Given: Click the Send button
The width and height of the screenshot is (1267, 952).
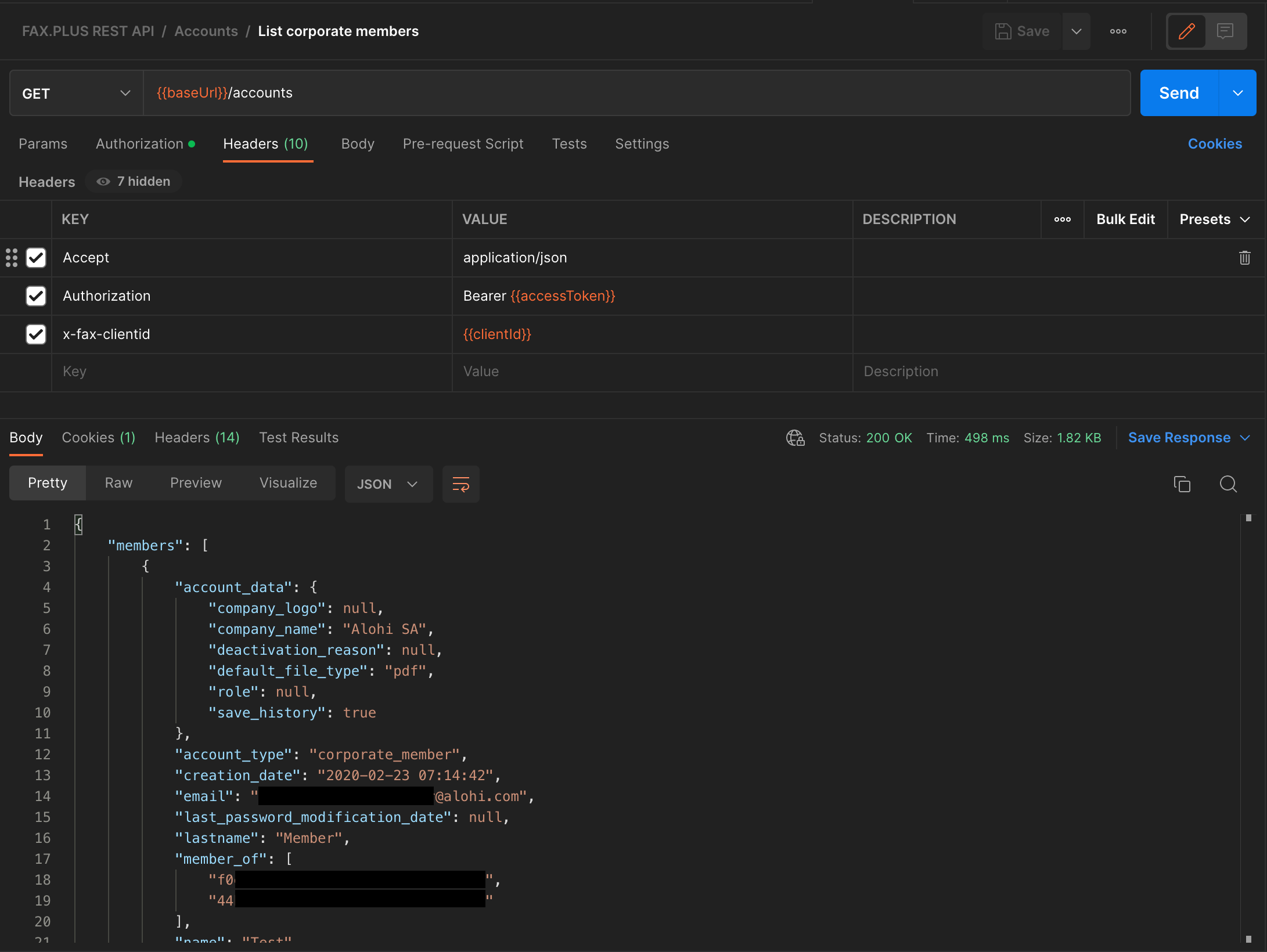Looking at the screenshot, I should 1178,93.
